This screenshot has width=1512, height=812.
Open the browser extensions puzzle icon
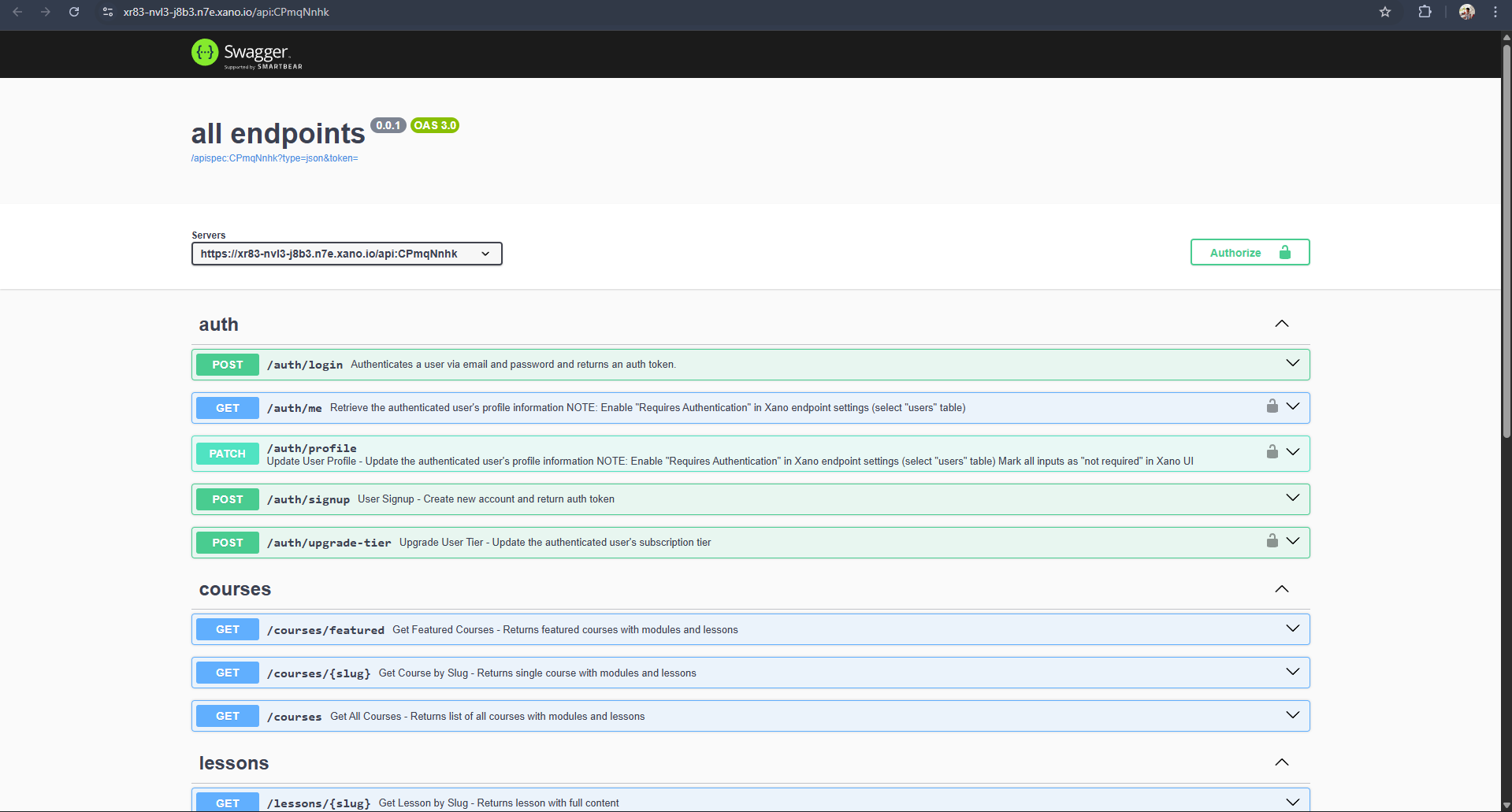(1425, 12)
